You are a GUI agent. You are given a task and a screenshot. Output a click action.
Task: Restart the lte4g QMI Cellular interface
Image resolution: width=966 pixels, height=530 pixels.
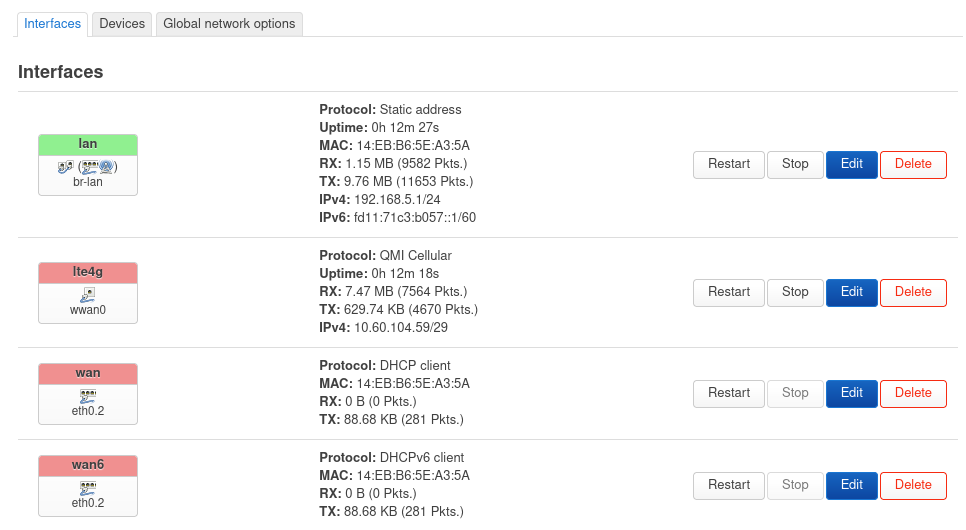[x=729, y=293]
